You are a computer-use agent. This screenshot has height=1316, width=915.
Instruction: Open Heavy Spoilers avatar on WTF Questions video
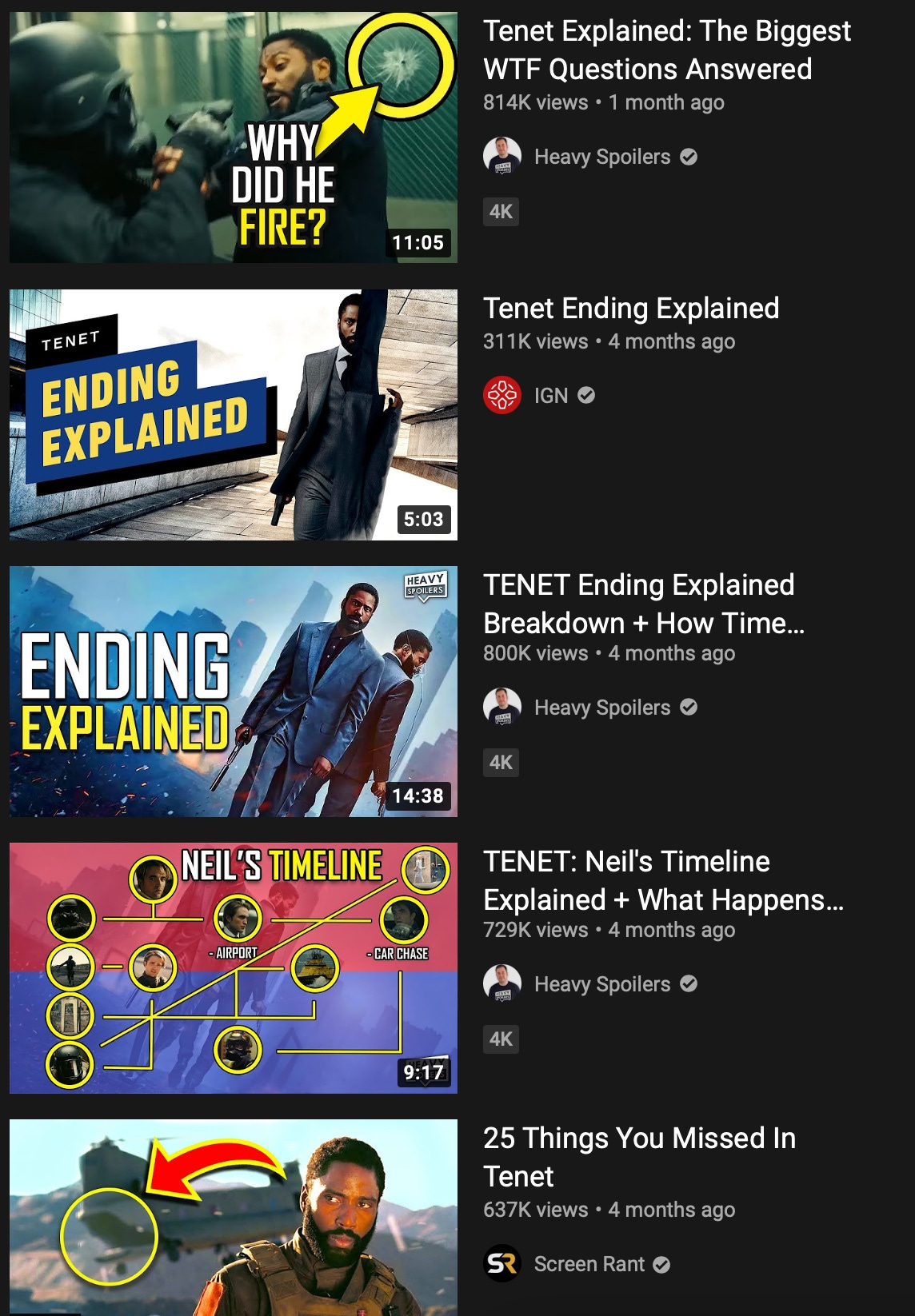(502, 157)
